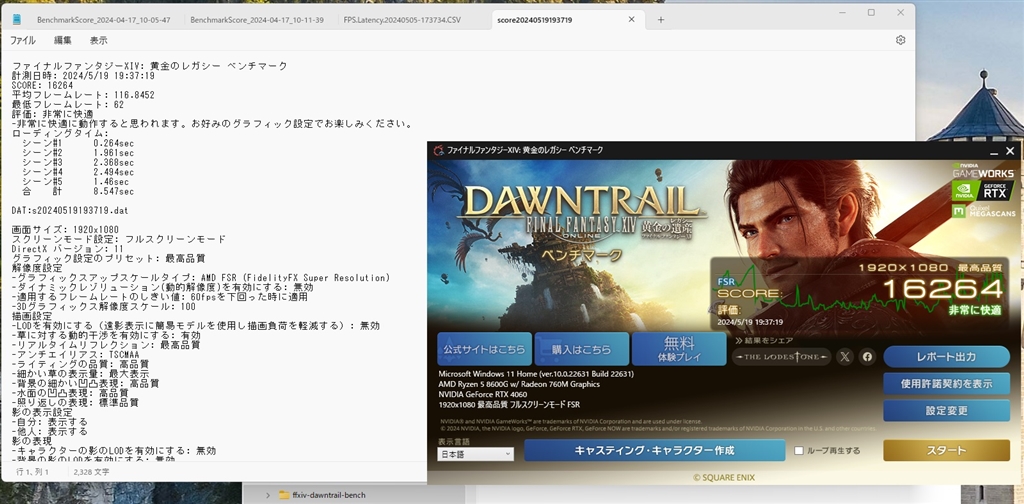Click the スタート button

click(946, 450)
